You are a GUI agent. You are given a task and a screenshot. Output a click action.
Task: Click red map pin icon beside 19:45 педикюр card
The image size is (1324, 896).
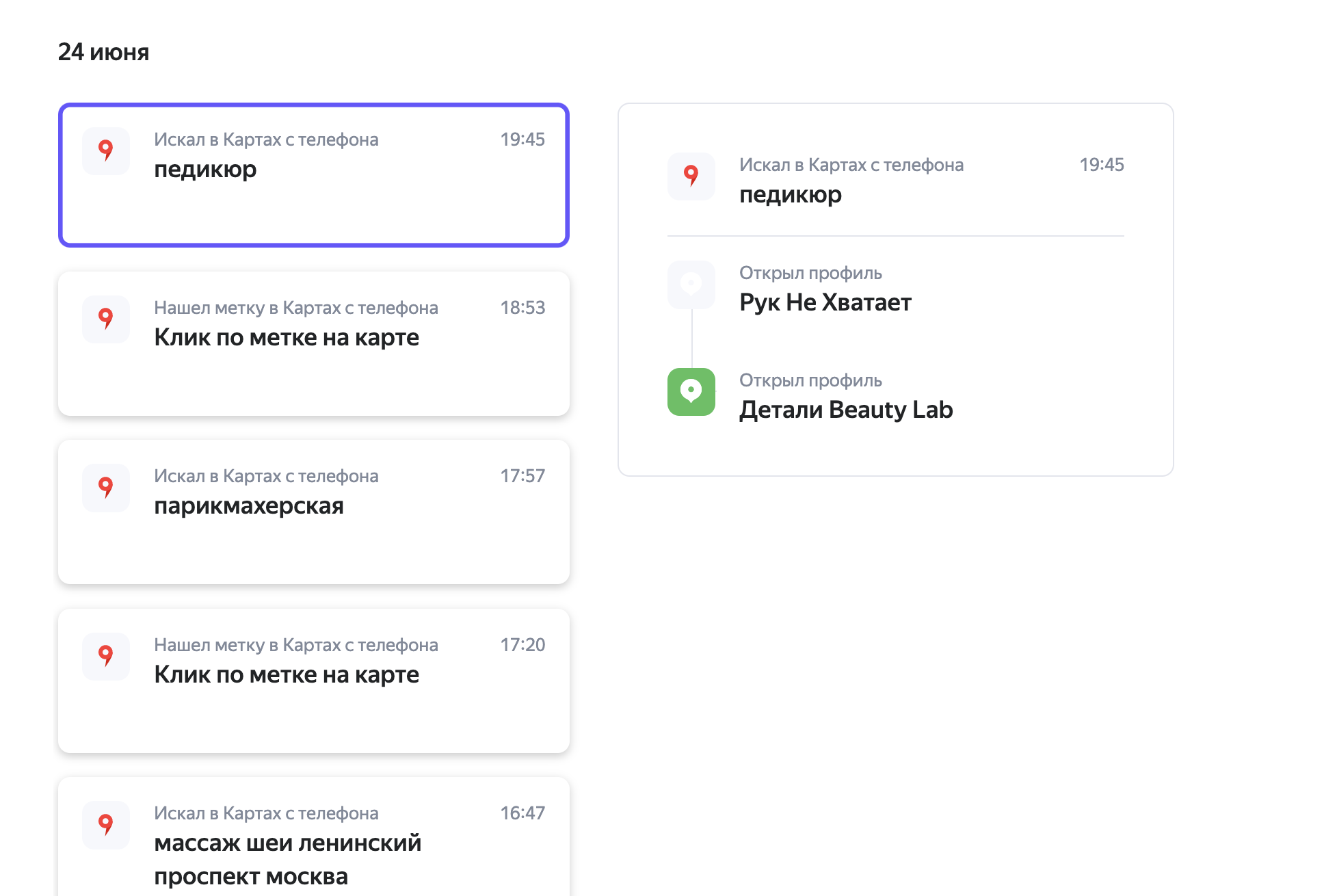(x=105, y=150)
